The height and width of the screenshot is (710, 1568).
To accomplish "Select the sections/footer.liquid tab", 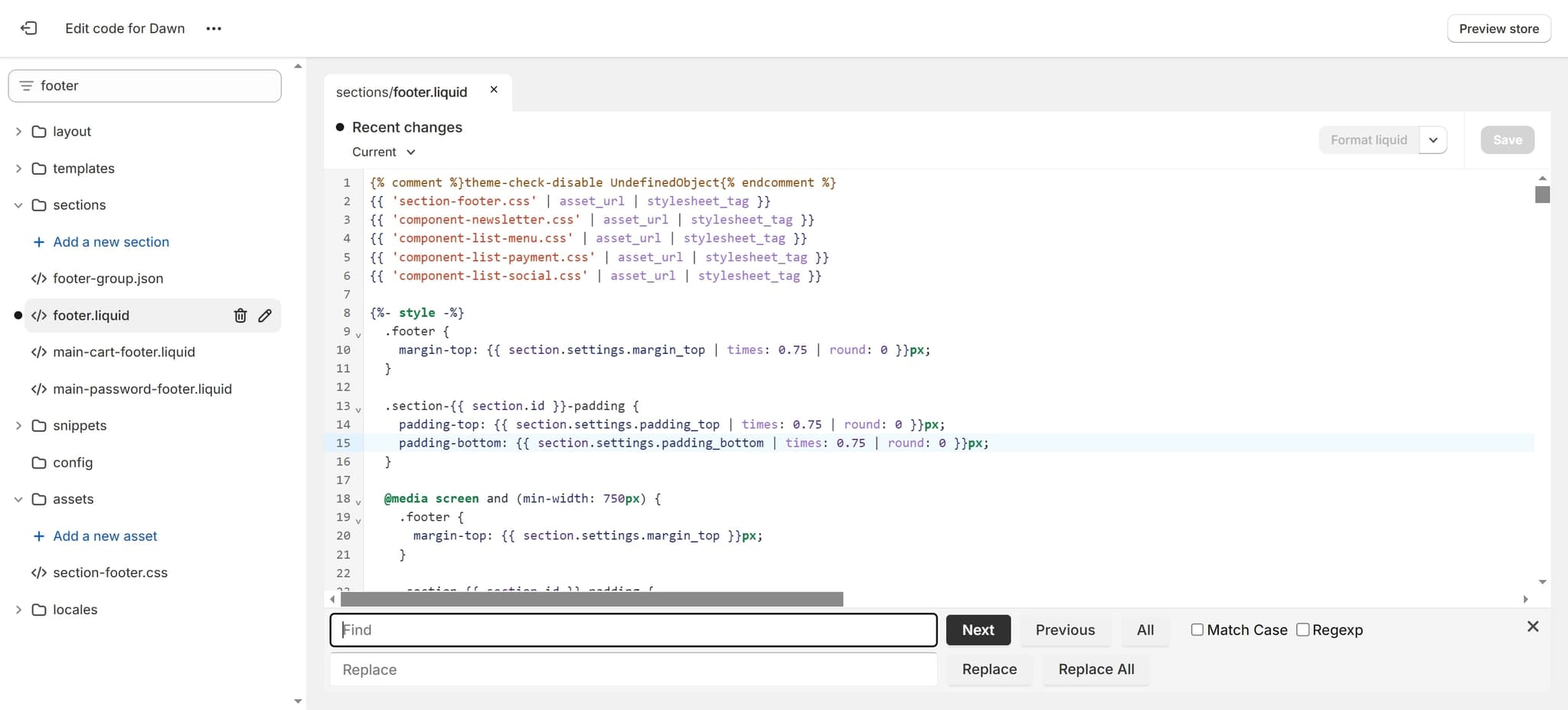I will [401, 91].
